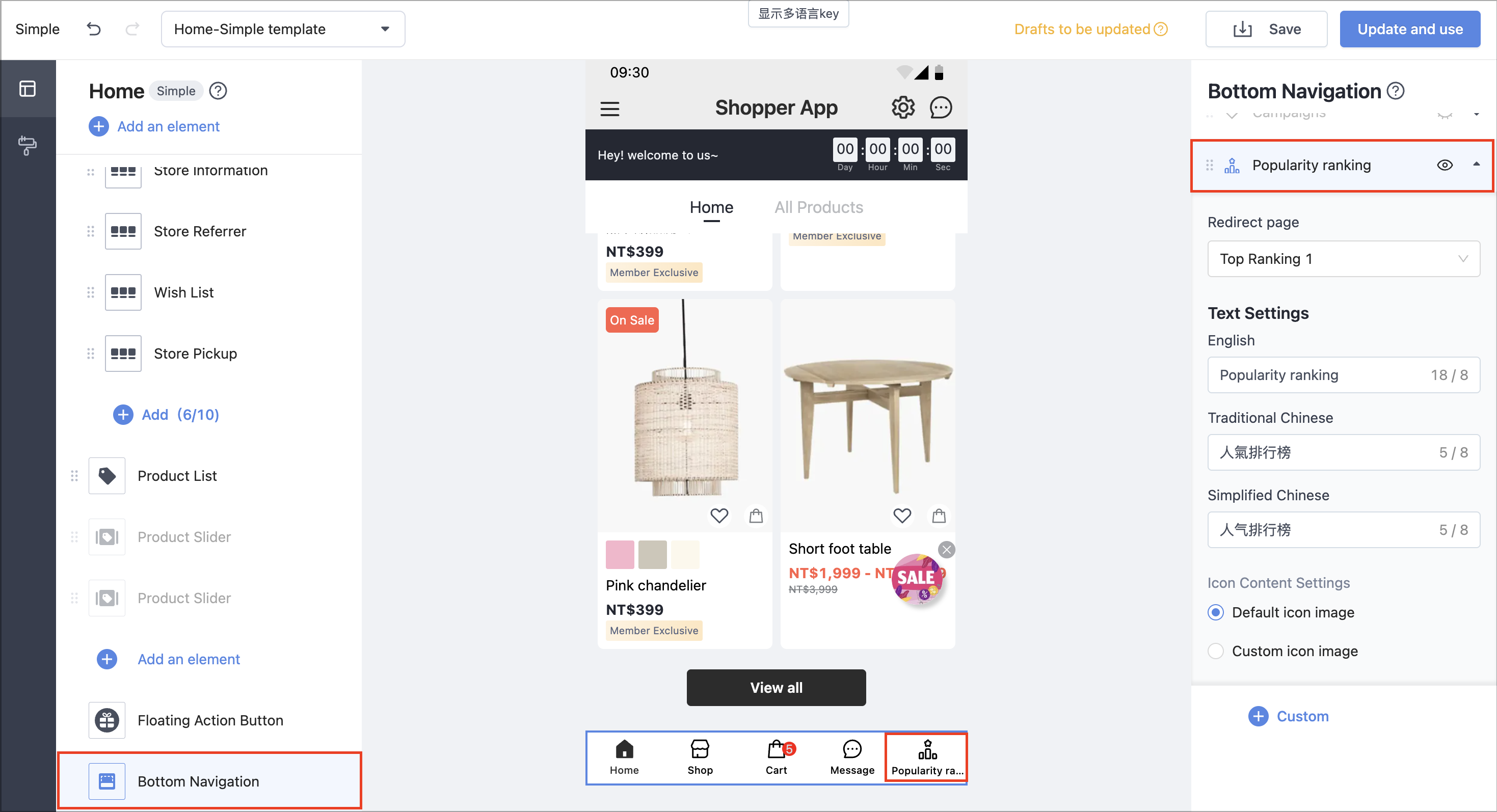This screenshot has width=1497, height=812.
Task: Click the floating SALE promotion badge
Action: pyautogui.click(x=917, y=580)
